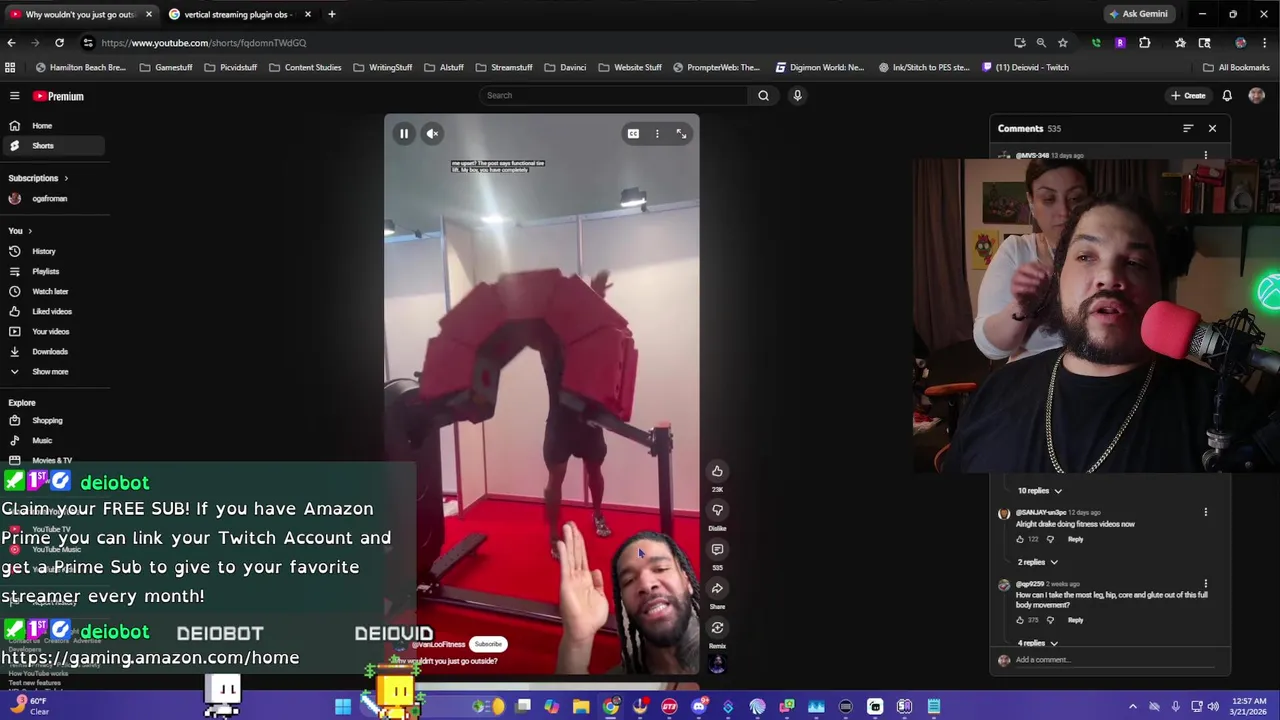Viewport: 1280px width, 720px height.
Task: Open the YouTube account avatar menu
Action: point(1257,95)
